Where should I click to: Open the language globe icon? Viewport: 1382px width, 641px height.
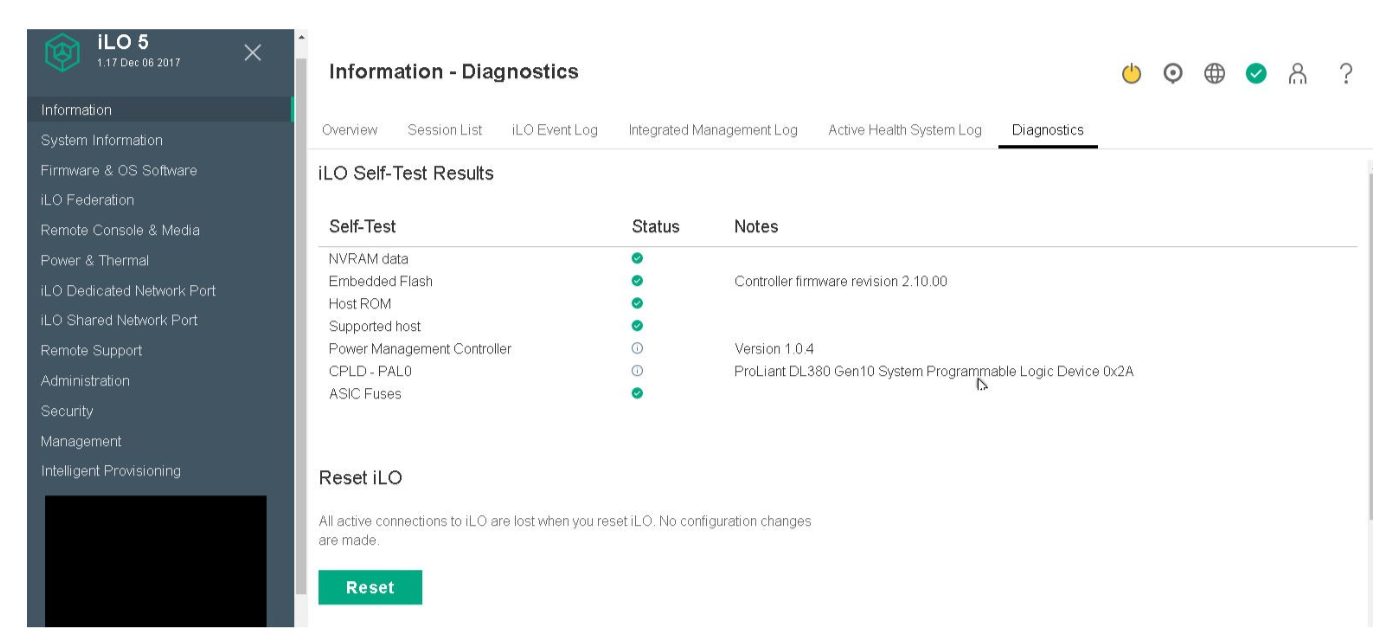point(1215,73)
